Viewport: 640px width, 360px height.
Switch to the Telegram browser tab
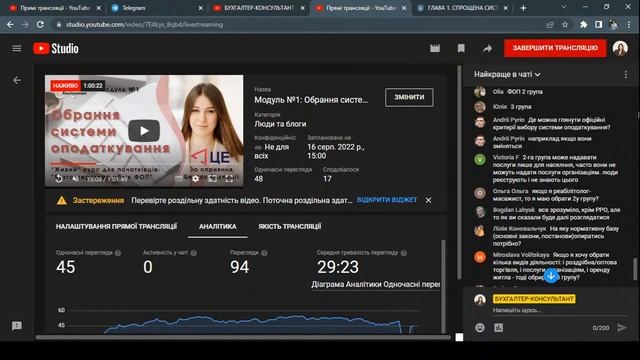tap(157, 8)
